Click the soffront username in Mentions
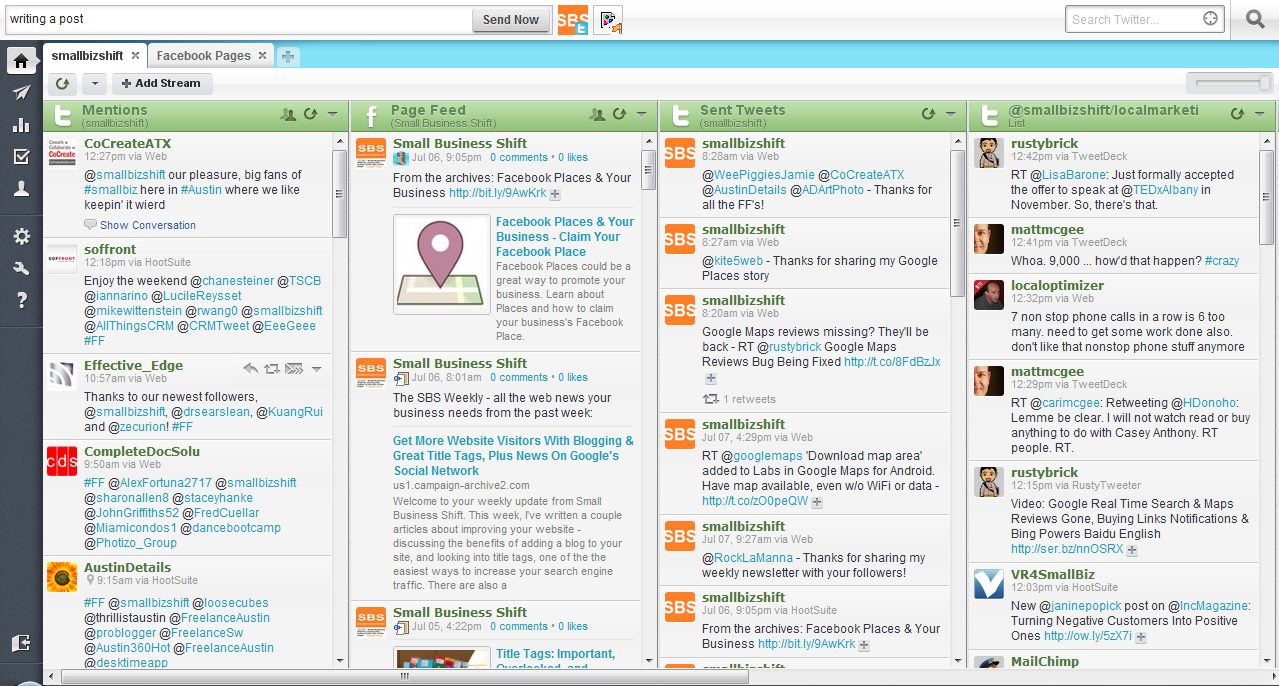 point(110,249)
